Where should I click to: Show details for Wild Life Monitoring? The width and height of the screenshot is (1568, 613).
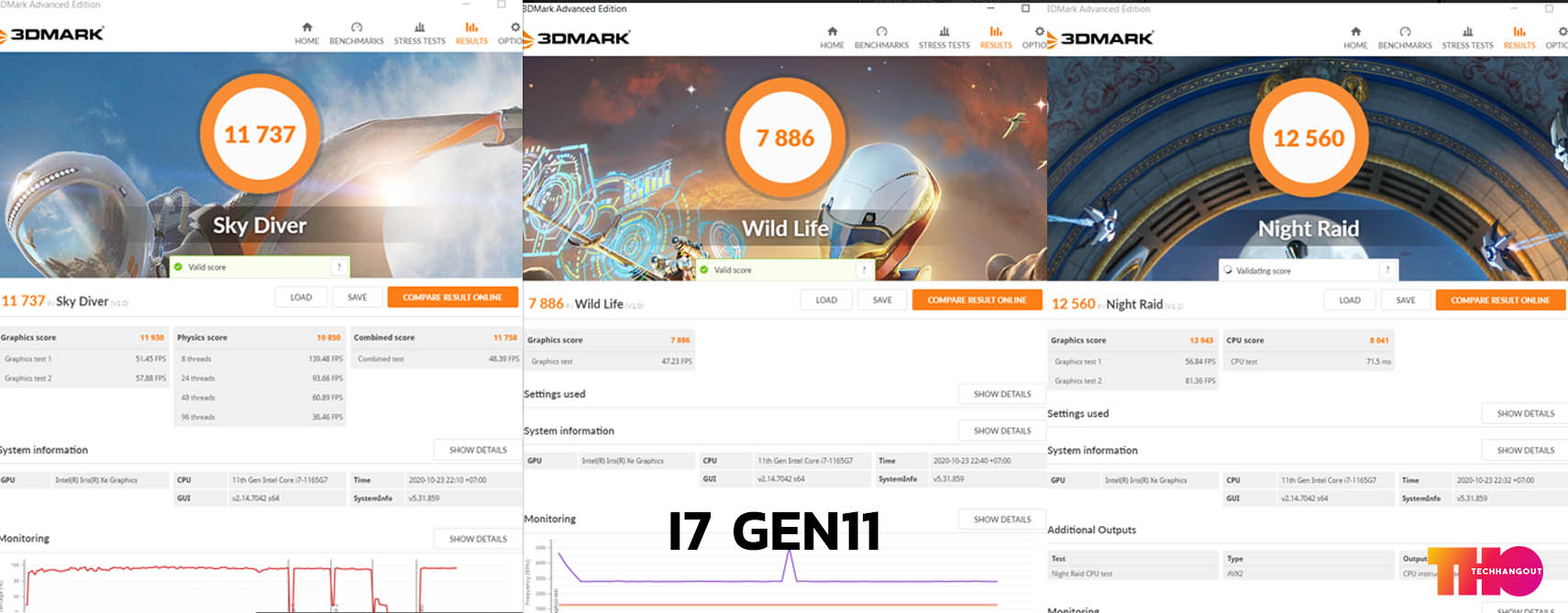[1002, 520]
